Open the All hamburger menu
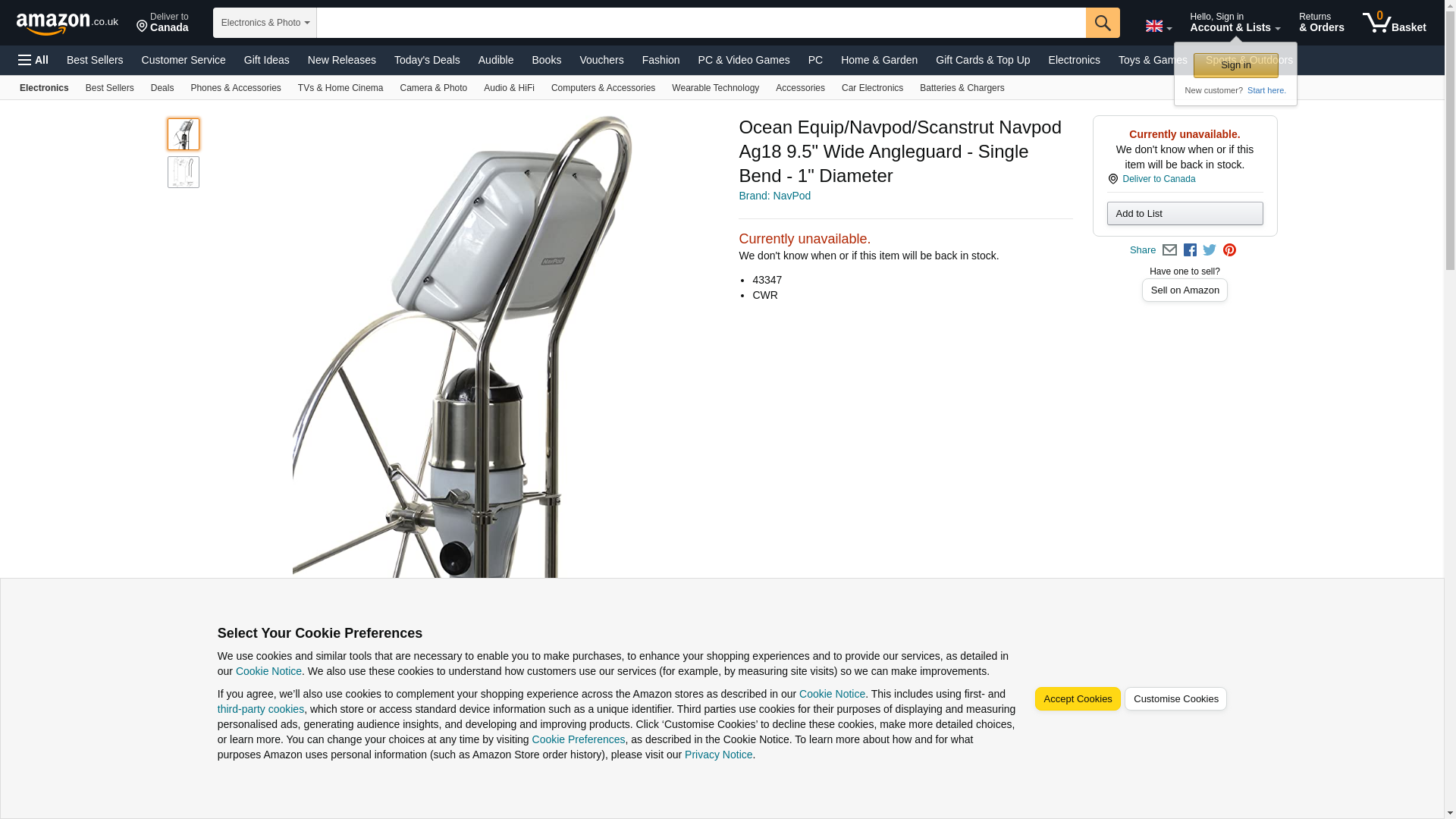Viewport: 1456px width, 819px height. (33, 60)
